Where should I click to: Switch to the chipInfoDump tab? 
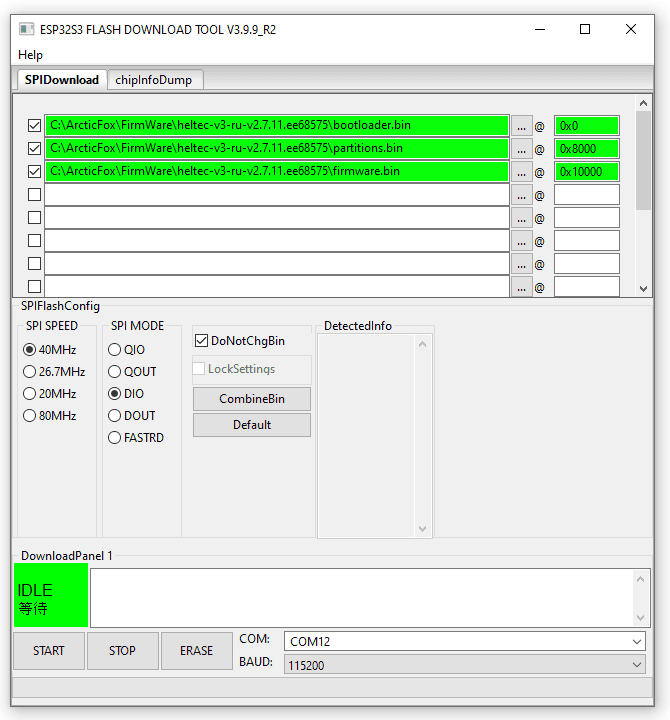coord(154,80)
